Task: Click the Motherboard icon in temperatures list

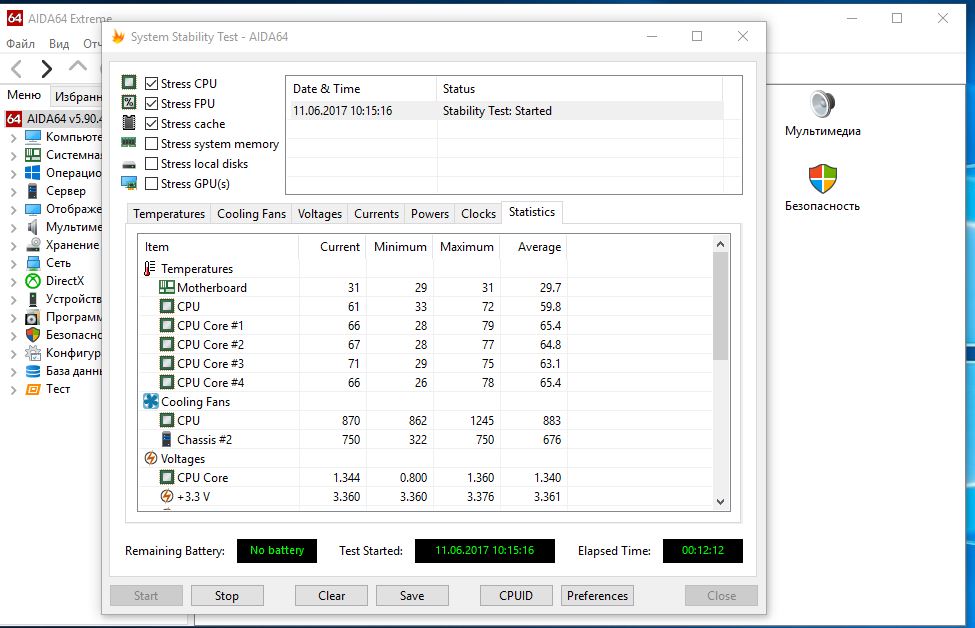Action: pos(167,287)
